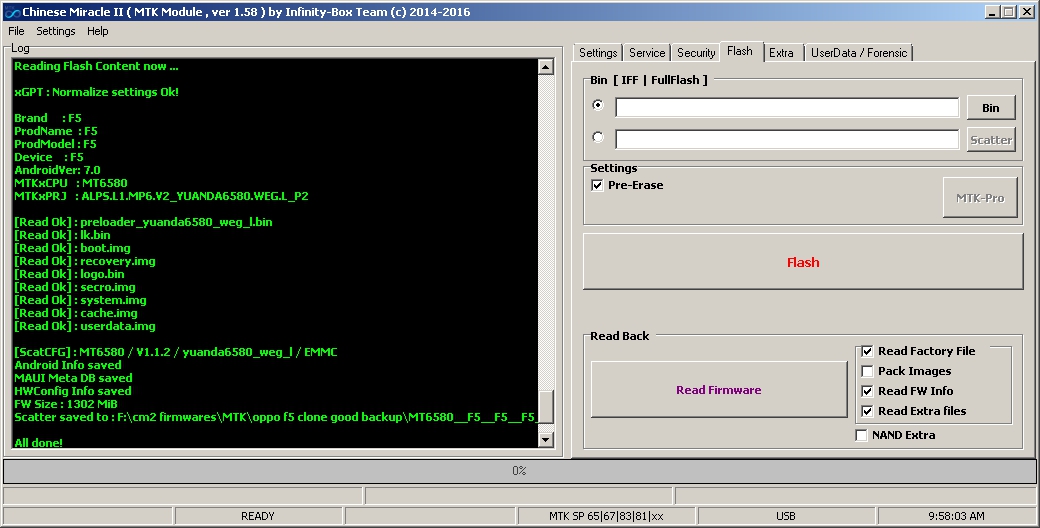Open the UserData / Forensic tab
Screen dimensions: 1040x528
click(859, 52)
